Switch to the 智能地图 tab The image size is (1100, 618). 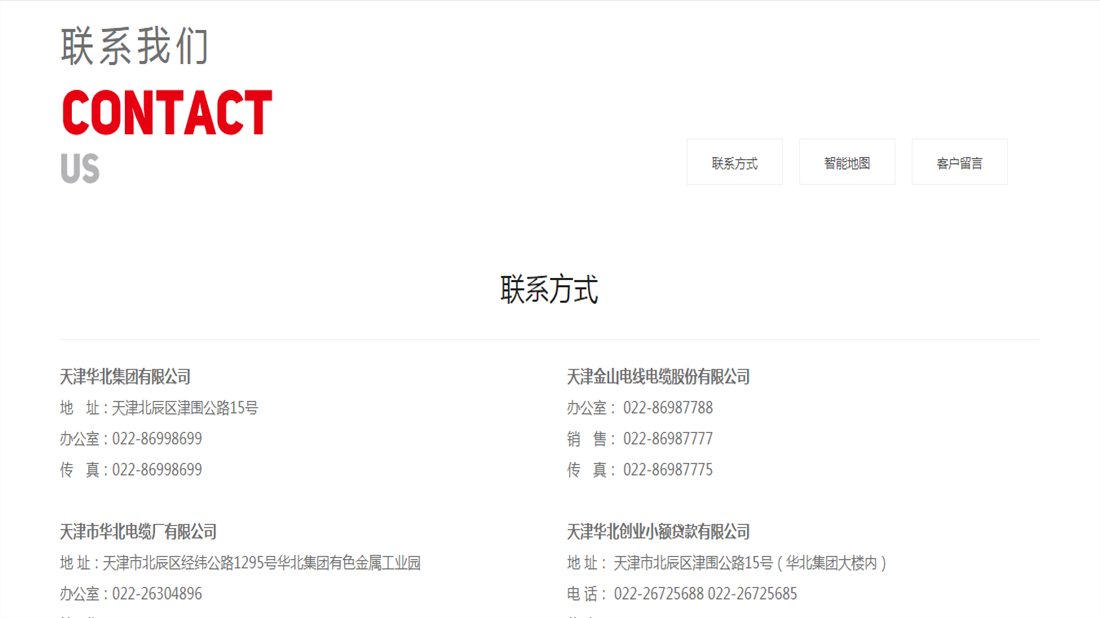point(847,162)
